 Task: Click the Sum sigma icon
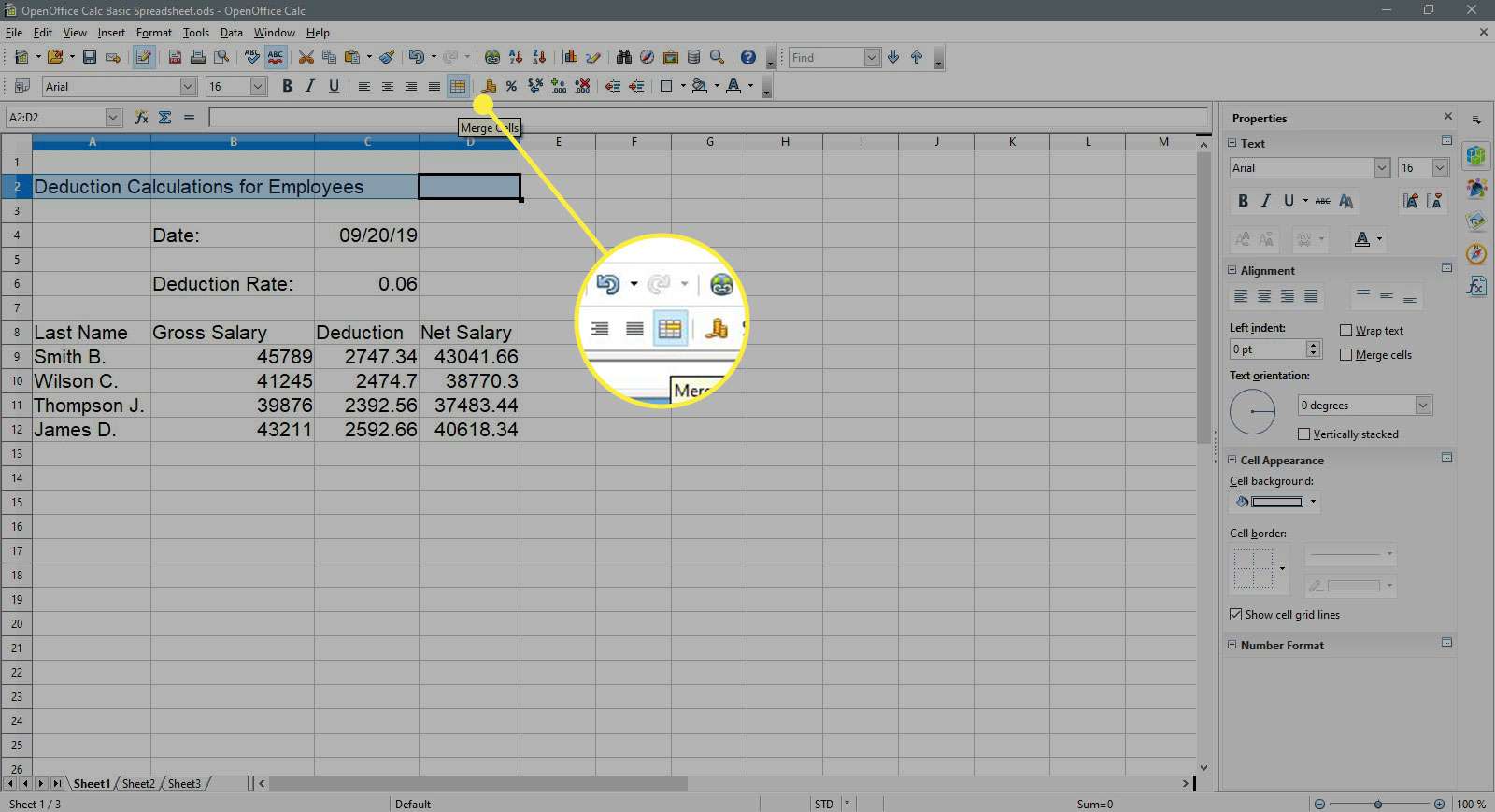pyautogui.click(x=165, y=117)
